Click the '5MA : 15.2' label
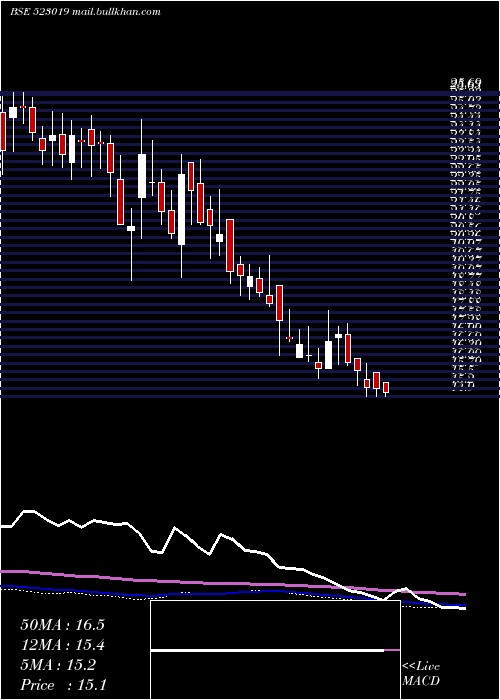The width and height of the screenshot is (500, 700). pos(58,665)
